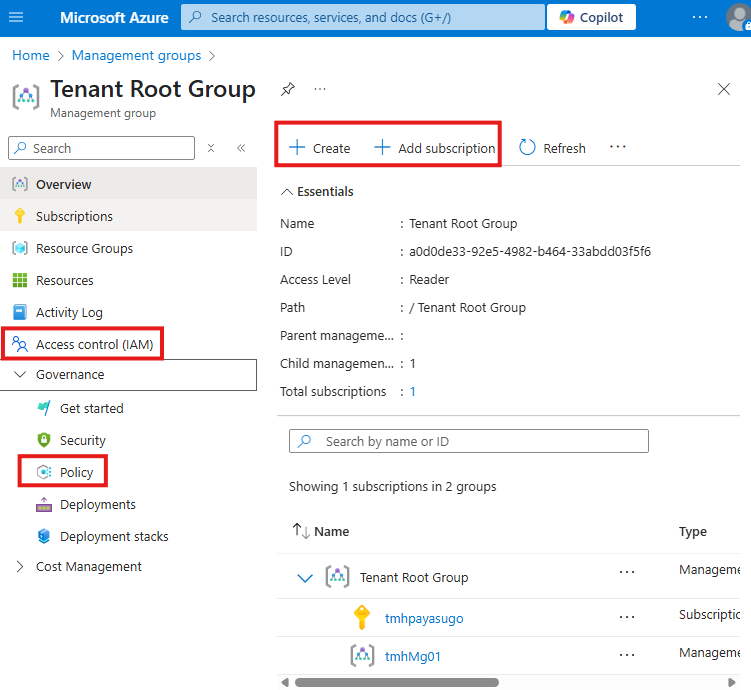This screenshot has height=690, width=751.
Task: Click the Type column header
Action: pyautogui.click(x=693, y=532)
